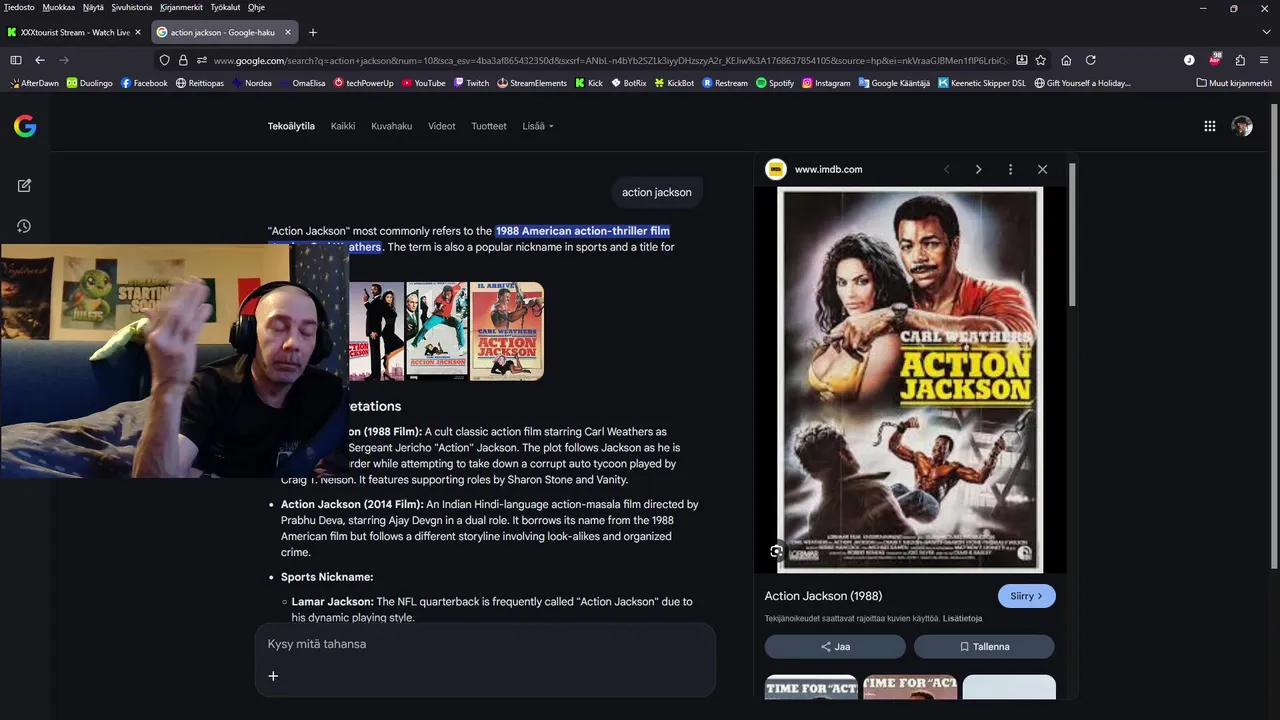Screen dimensions: 1280x720
Task: Open the Ohje menu
Action: (x=256, y=7)
